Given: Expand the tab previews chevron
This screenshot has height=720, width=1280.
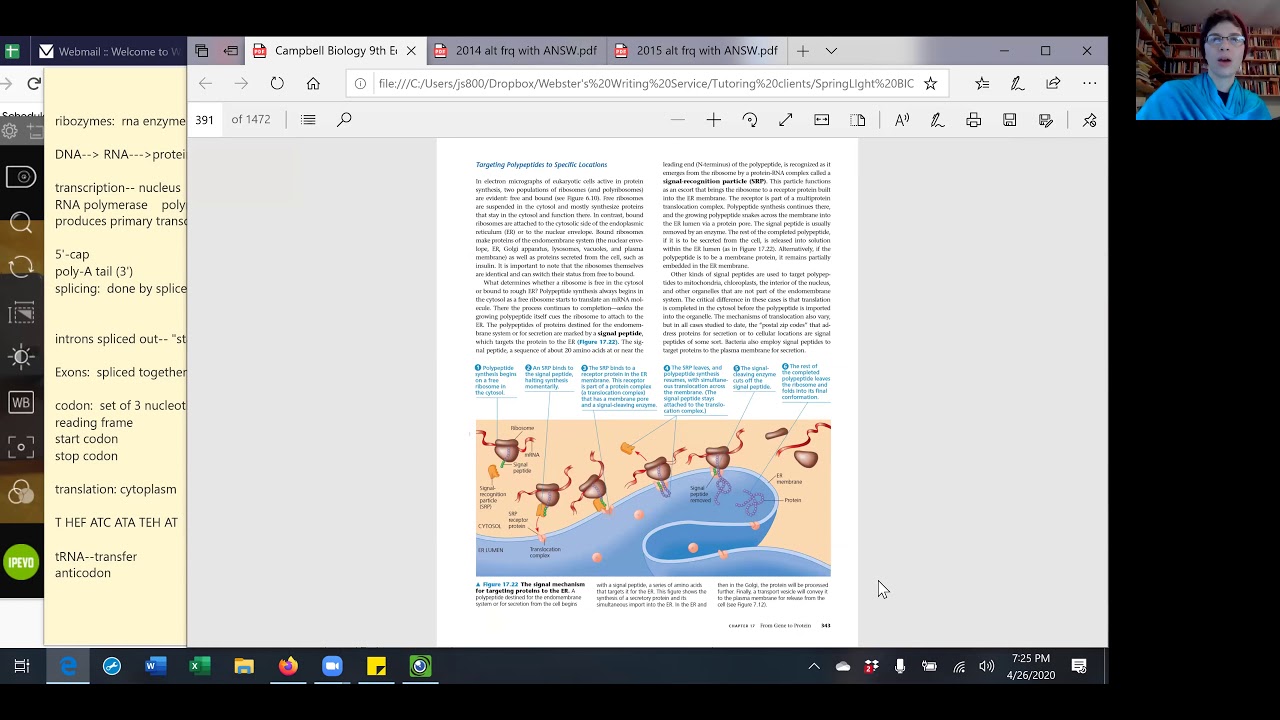Looking at the screenshot, I should click(831, 51).
